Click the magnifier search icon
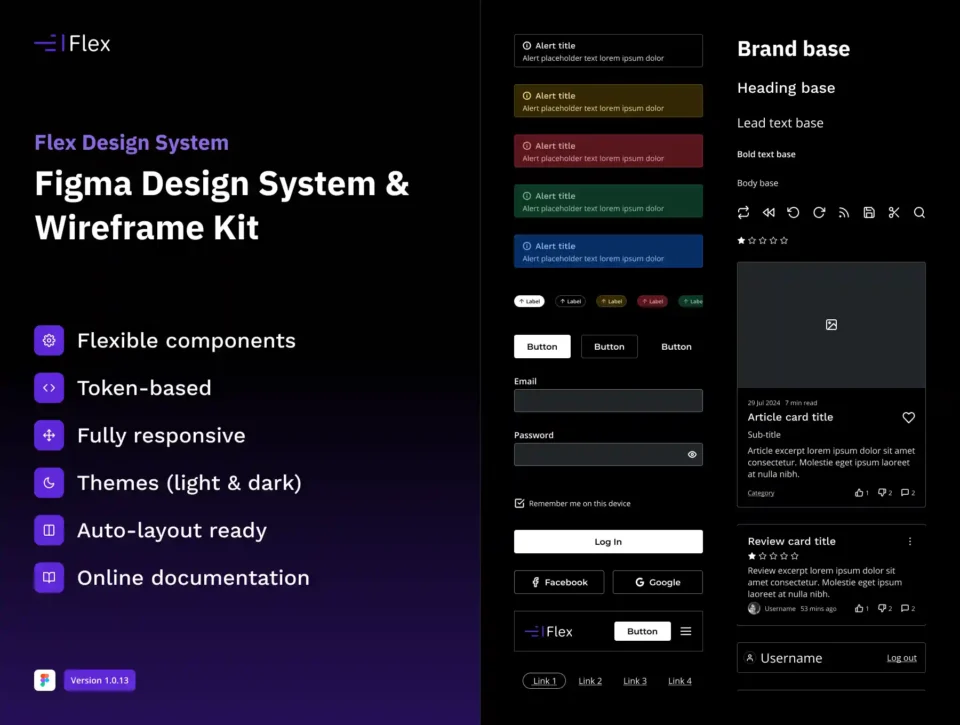Image resolution: width=960 pixels, height=725 pixels. click(919, 212)
